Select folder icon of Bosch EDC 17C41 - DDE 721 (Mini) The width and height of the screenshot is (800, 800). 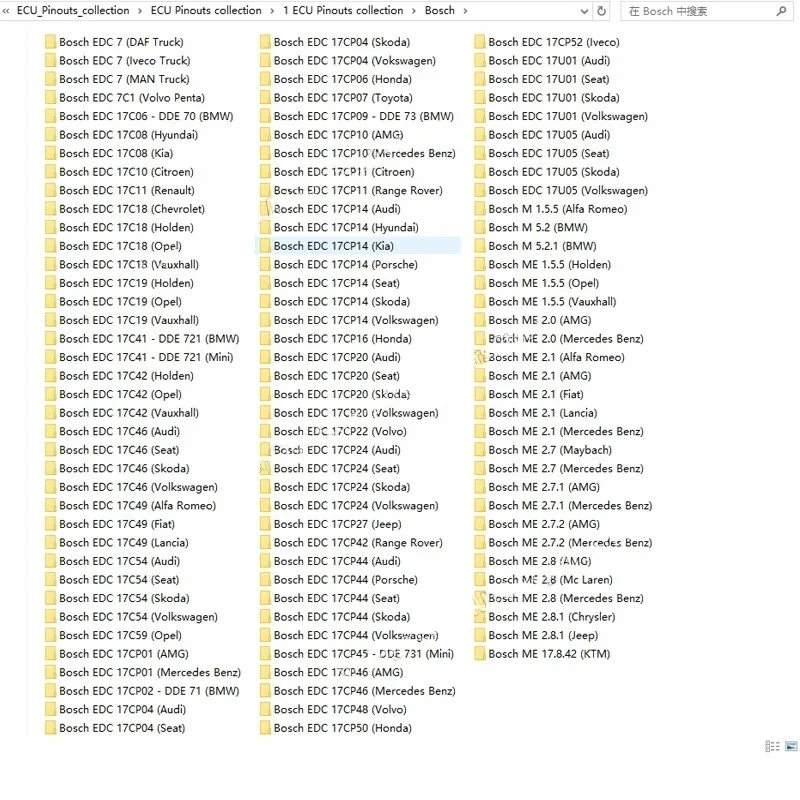[51, 357]
